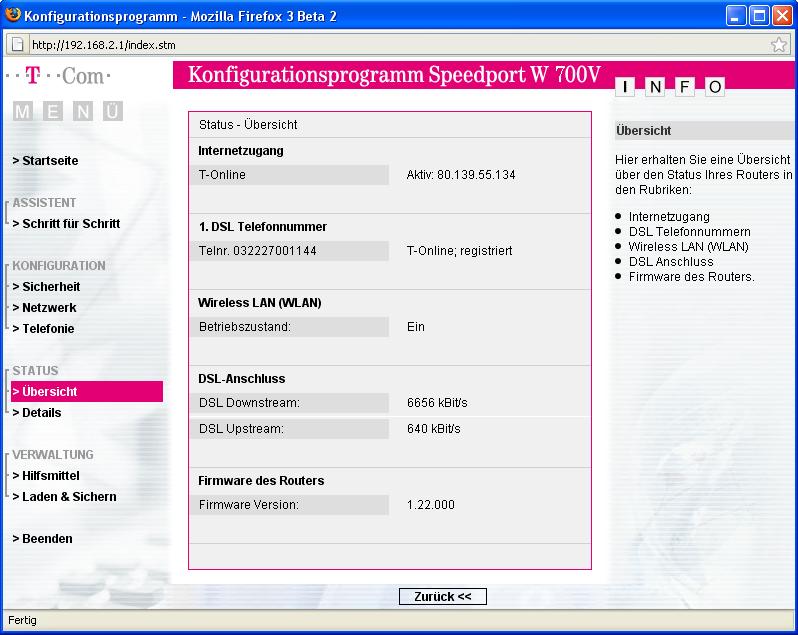Click Beenden to log out

(42, 539)
